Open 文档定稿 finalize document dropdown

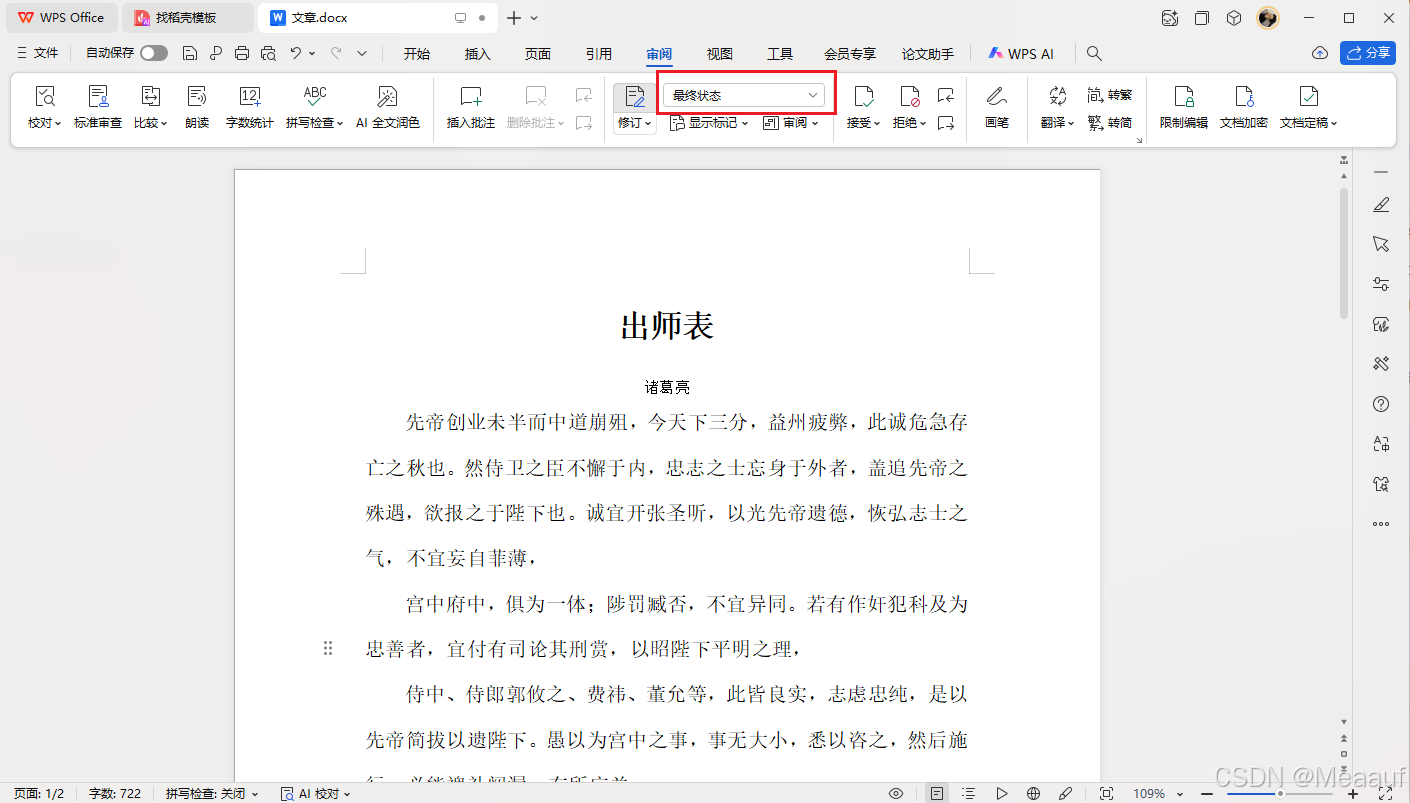point(1309,108)
